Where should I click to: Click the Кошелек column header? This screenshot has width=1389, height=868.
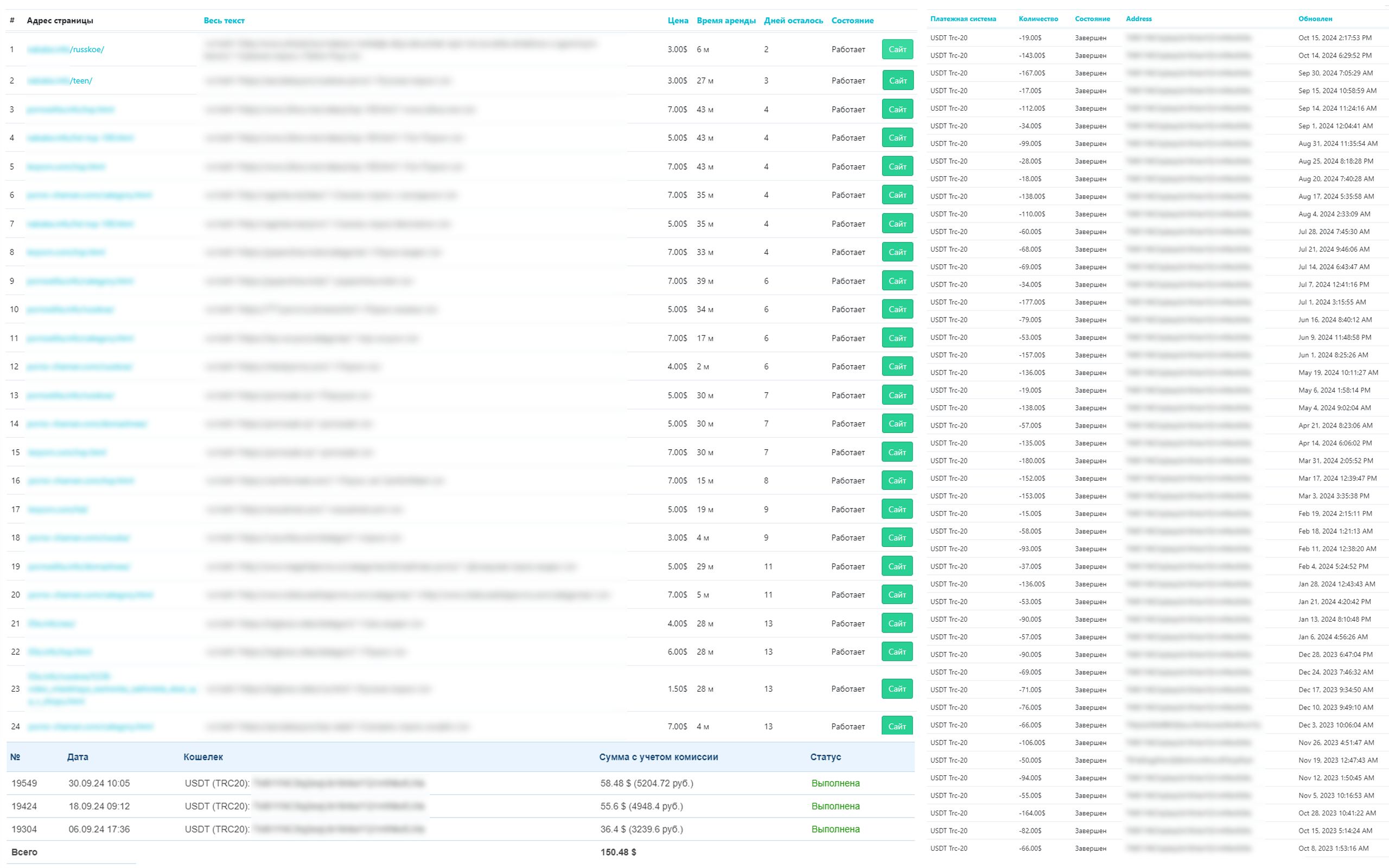[203, 757]
